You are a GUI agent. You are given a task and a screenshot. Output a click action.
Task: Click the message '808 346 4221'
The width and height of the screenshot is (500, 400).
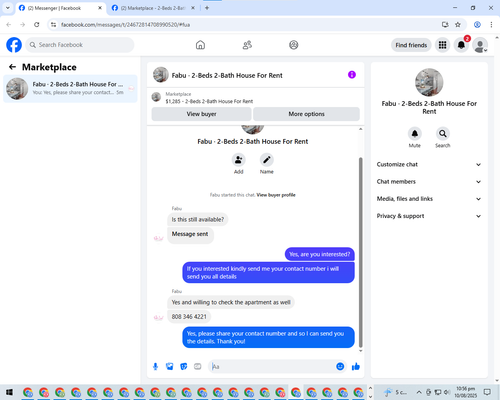(x=189, y=317)
